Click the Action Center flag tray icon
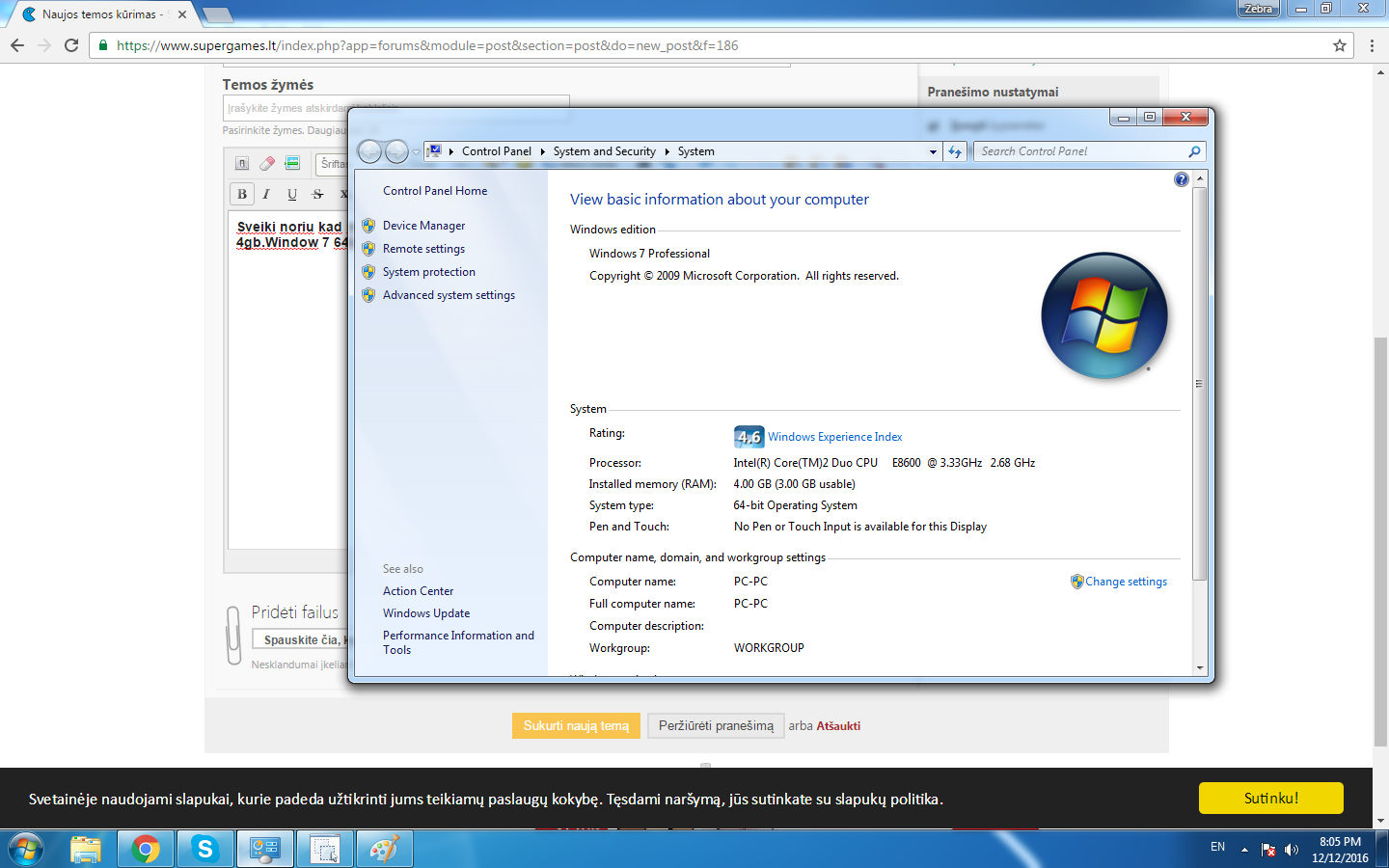1389x868 pixels. click(1268, 850)
